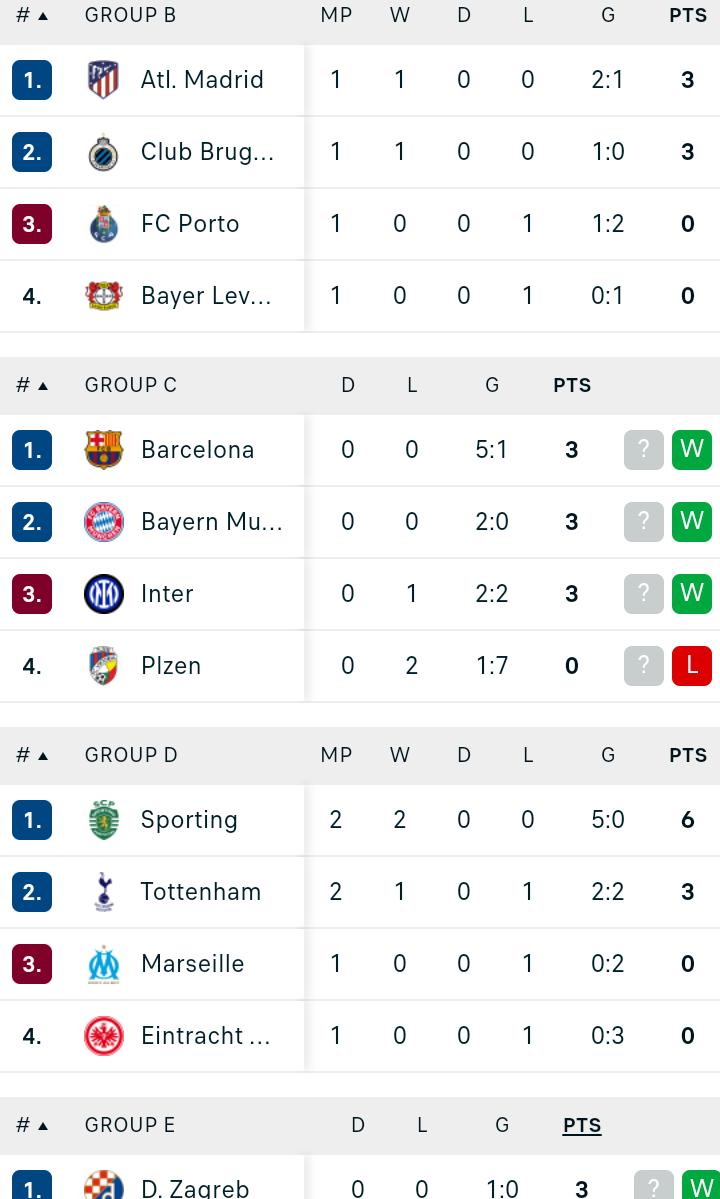Click Plzen's red L form badge
The image size is (720, 1199).
click(692, 665)
